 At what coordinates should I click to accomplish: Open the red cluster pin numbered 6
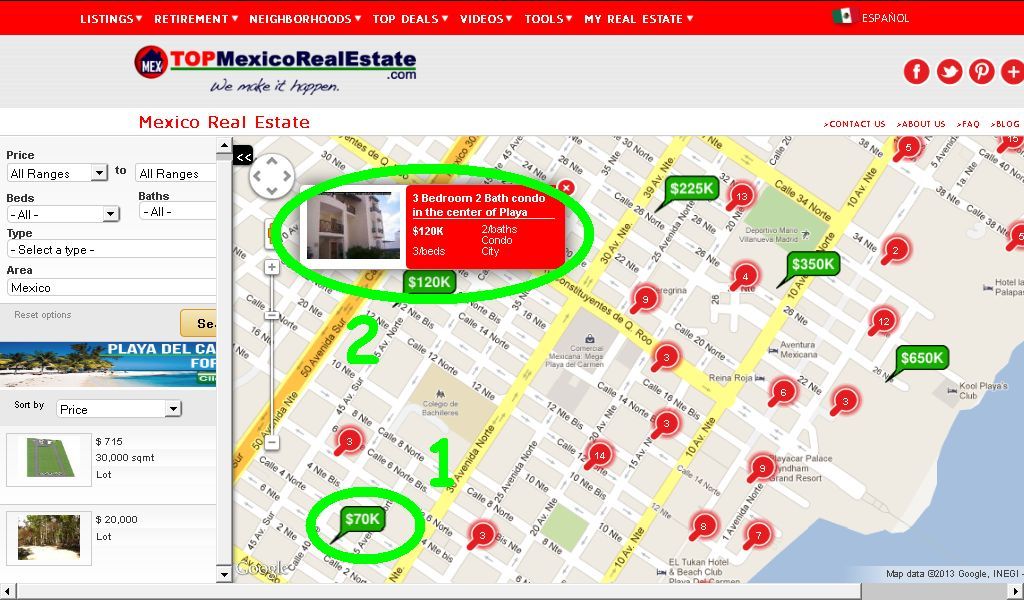tap(783, 392)
